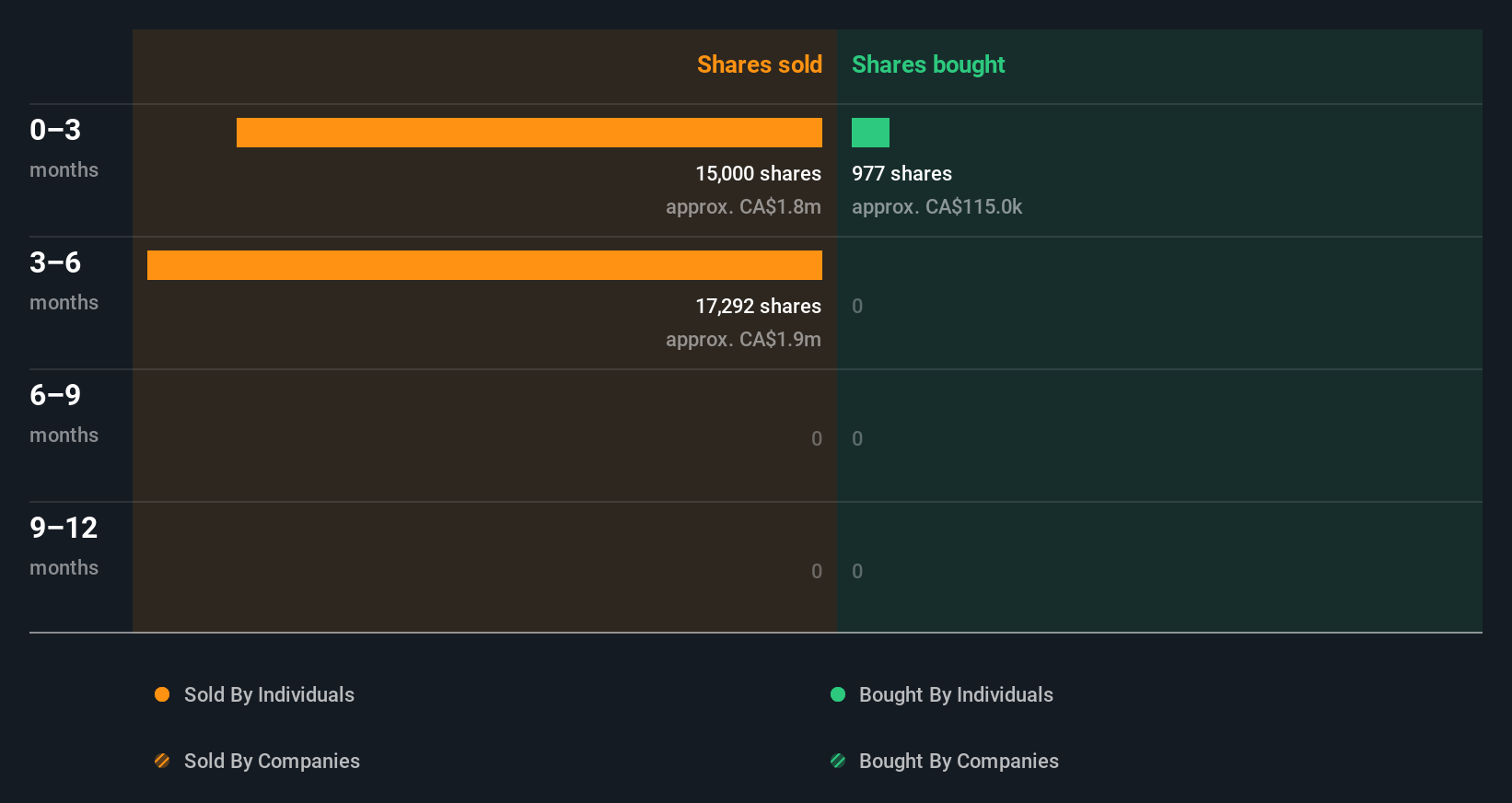Click the 9–12 months row label
Viewport: 1512px width, 803px height.
click(64, 546)
